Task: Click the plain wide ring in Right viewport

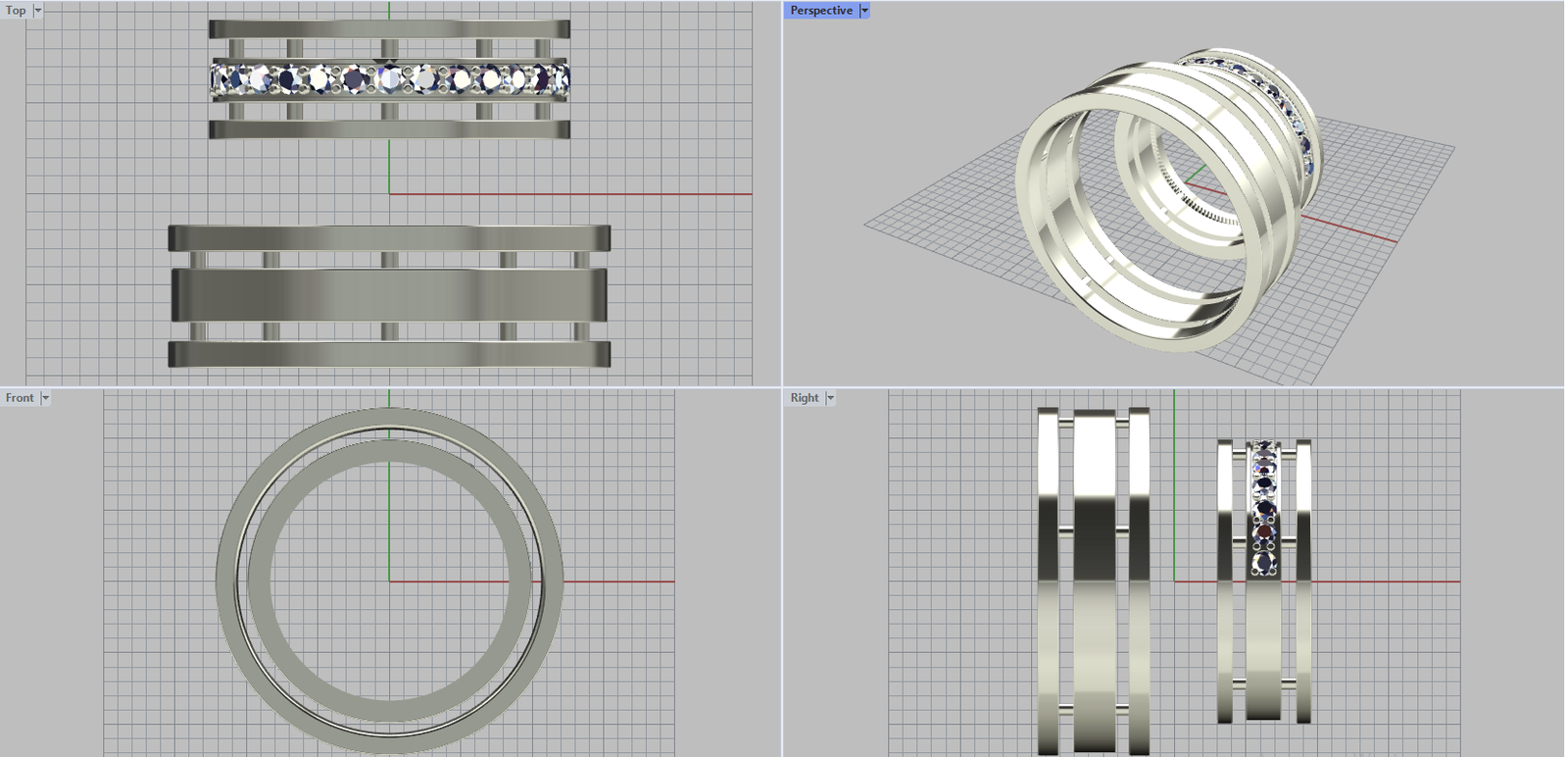Action: coord(1095,588)
